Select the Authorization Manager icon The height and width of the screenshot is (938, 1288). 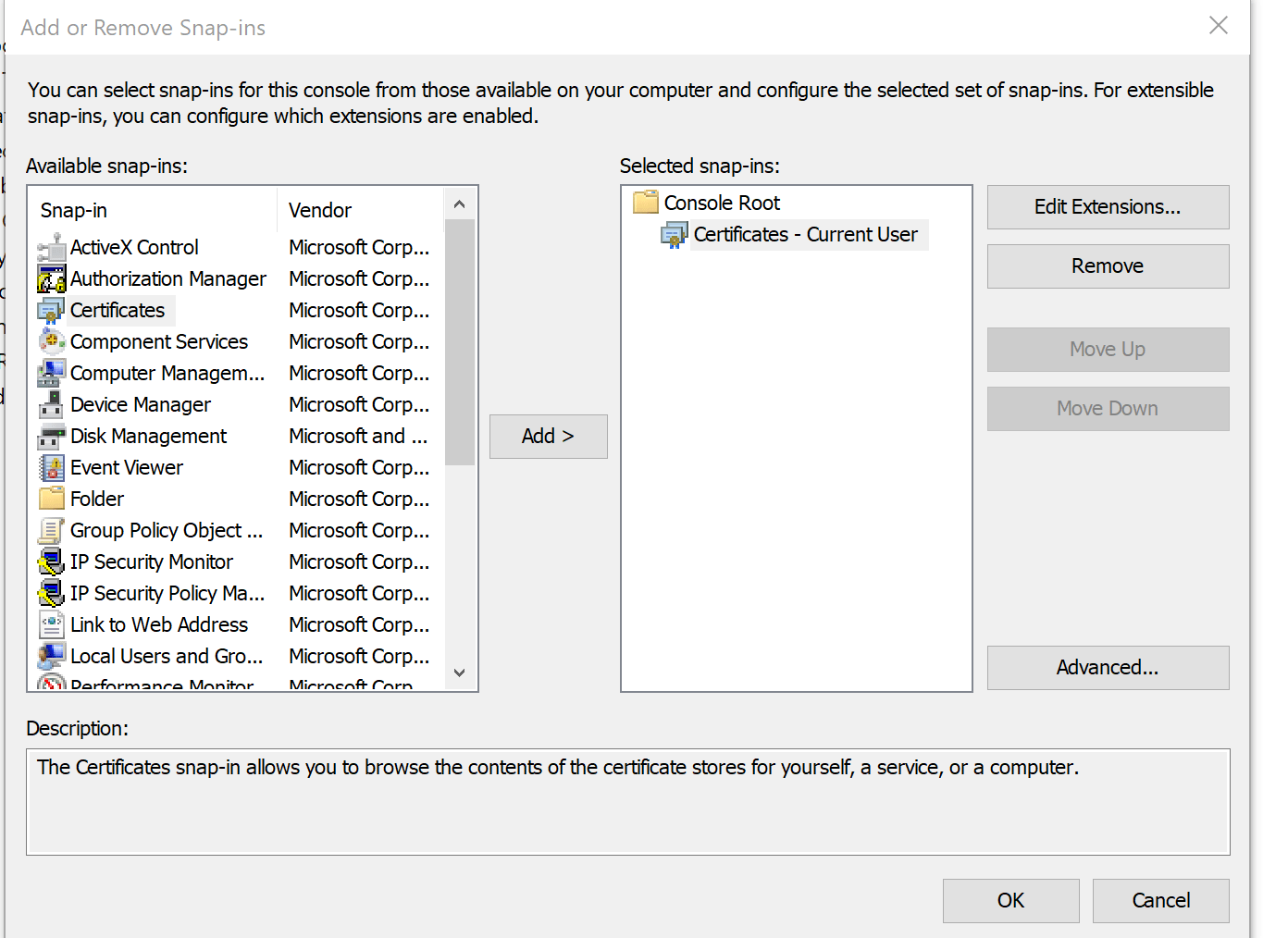coord(52,279)
